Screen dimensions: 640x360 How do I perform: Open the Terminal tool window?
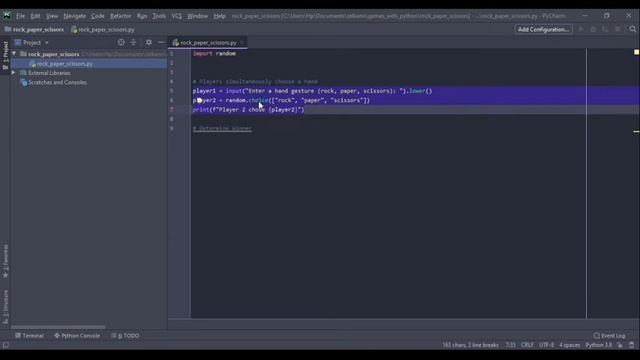(29, 336)
